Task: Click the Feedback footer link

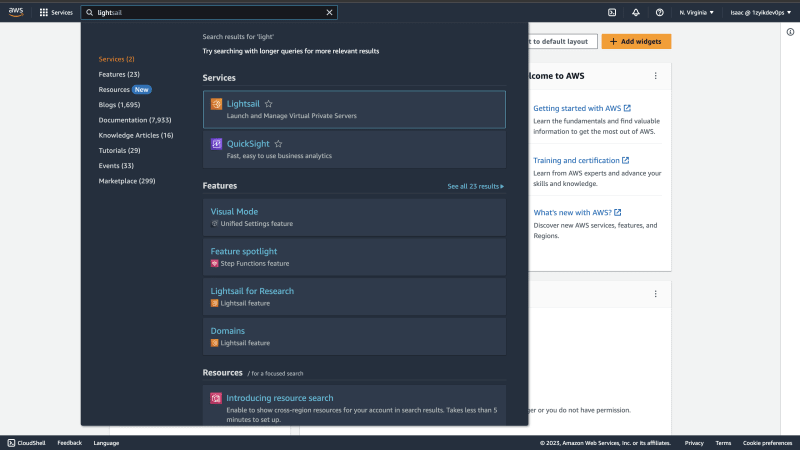Action: [69, 443]
